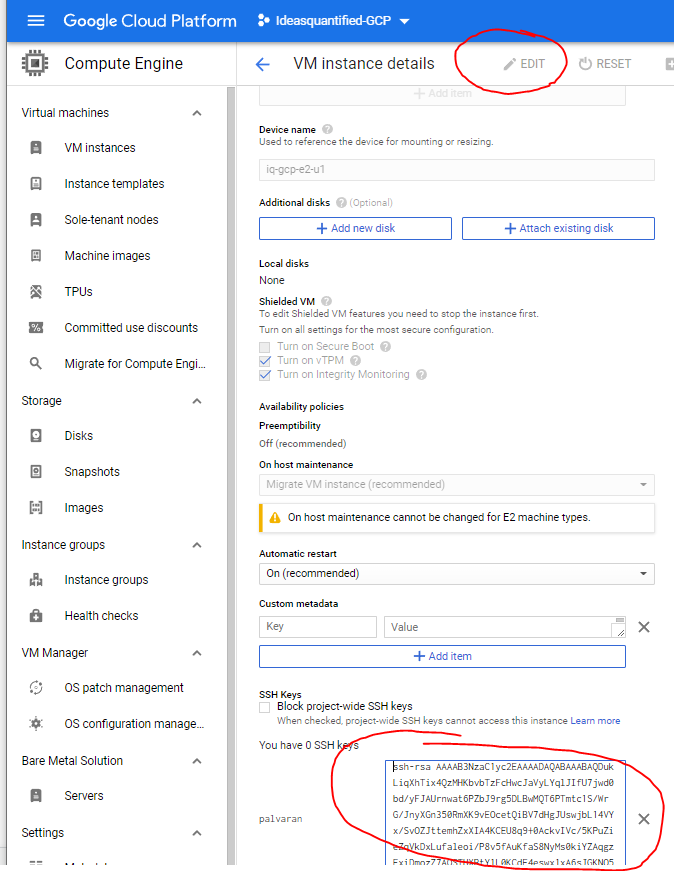The height and width of the screenshot is (871, 674).
Task: Click the Images icon in Storage
Action: click(36, 508)
